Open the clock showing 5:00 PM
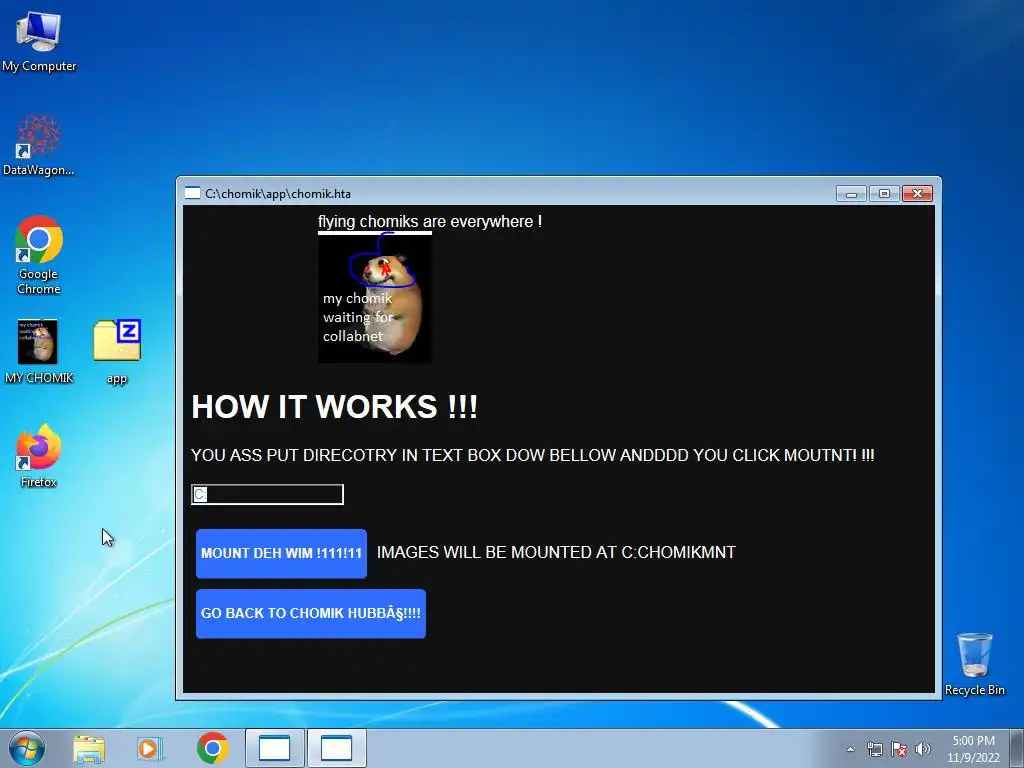Image resolution: width=1024 pixels, height=768 pixels. pyautogui.click(x=973, y=749)
